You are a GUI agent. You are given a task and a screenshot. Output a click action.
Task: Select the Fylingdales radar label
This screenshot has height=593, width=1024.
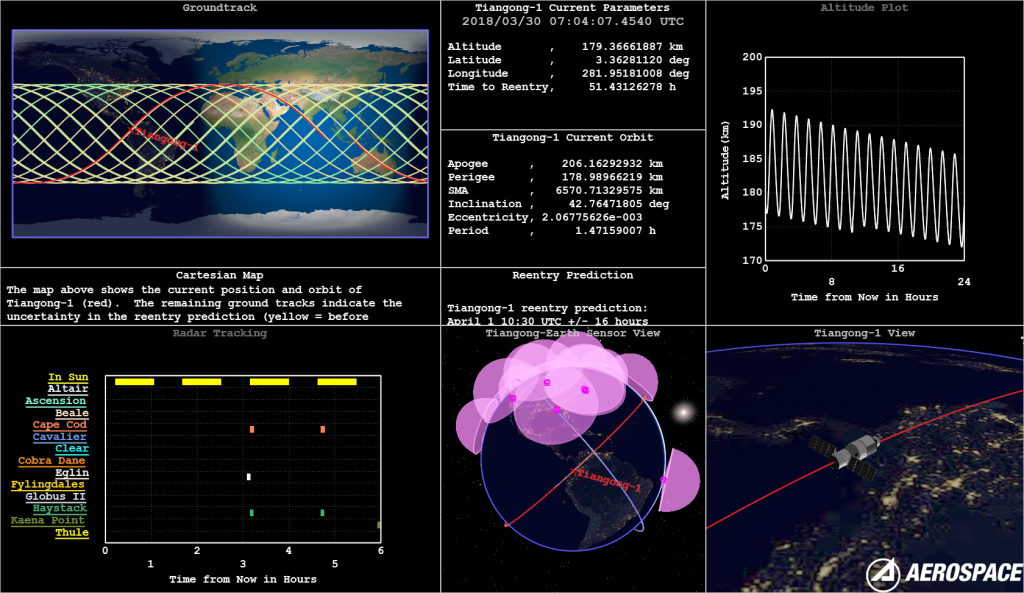click(50, 485)
